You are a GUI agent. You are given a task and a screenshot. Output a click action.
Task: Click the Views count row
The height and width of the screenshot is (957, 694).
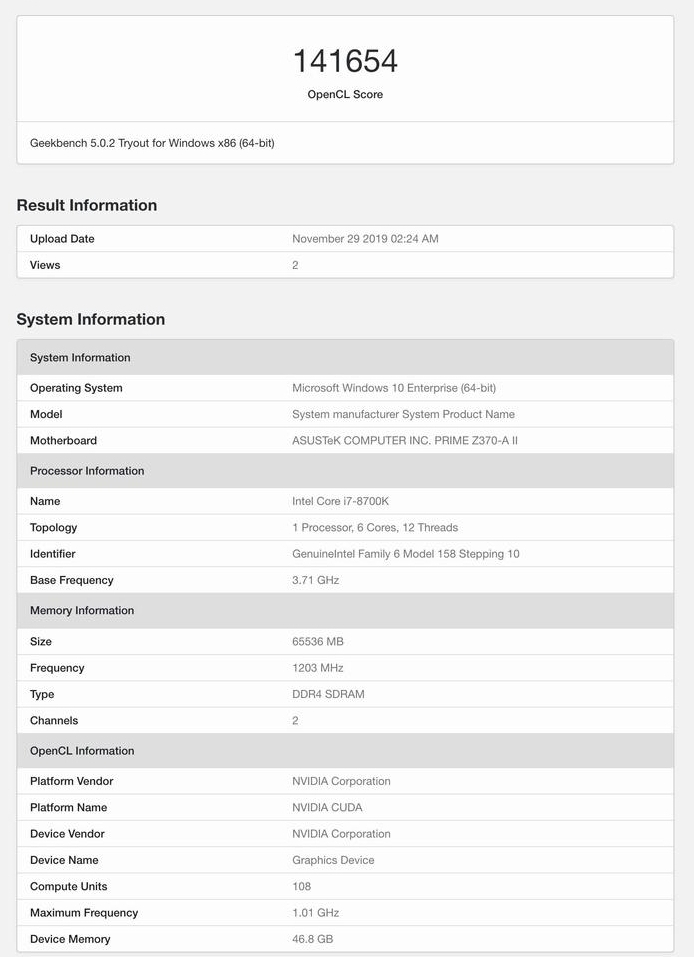pyautogui.click(x=345, y=265)
